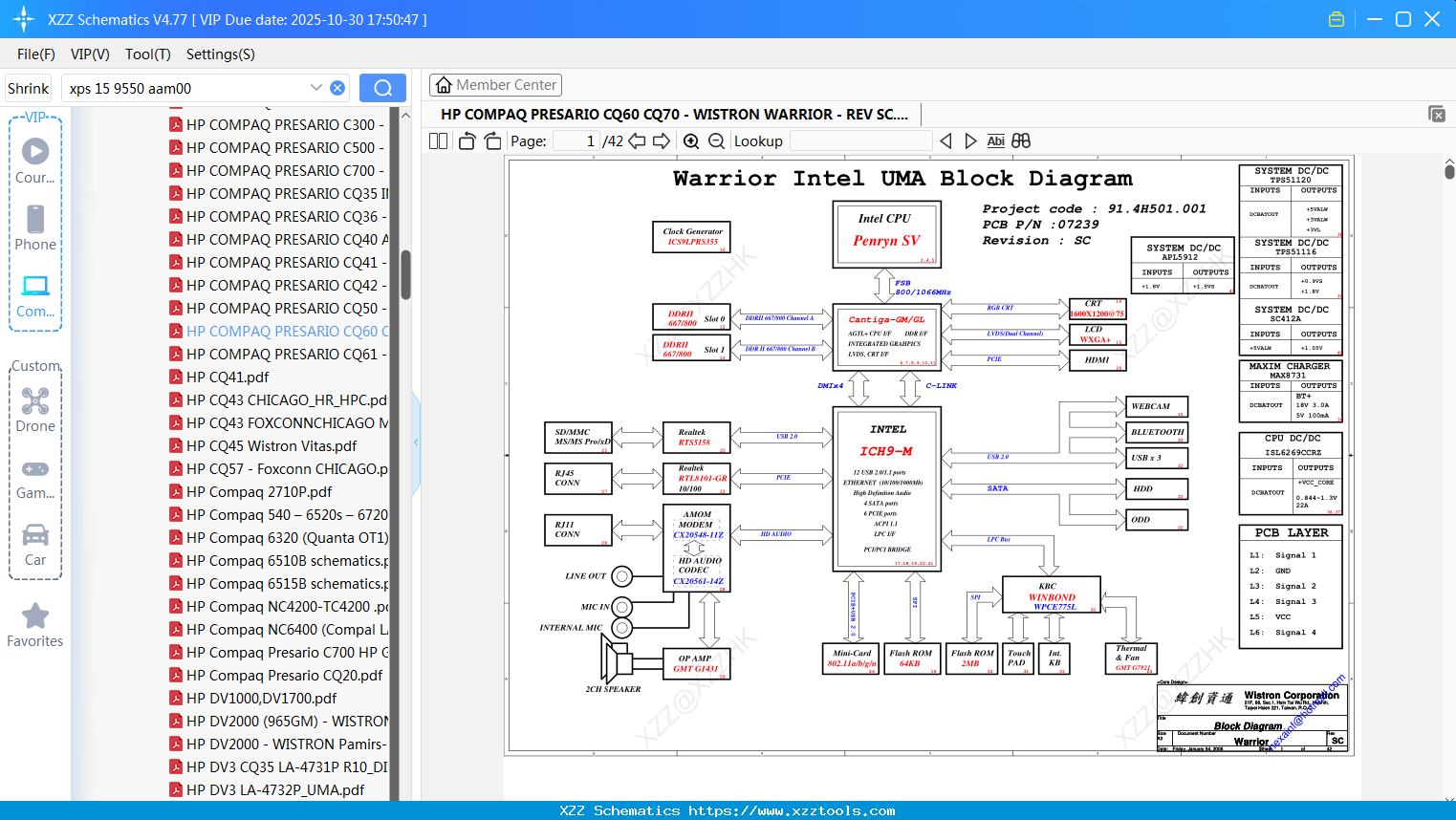Click the blue search button
Screen dimensions: 1456x820
pyautogui.click(x=382, y=88)
